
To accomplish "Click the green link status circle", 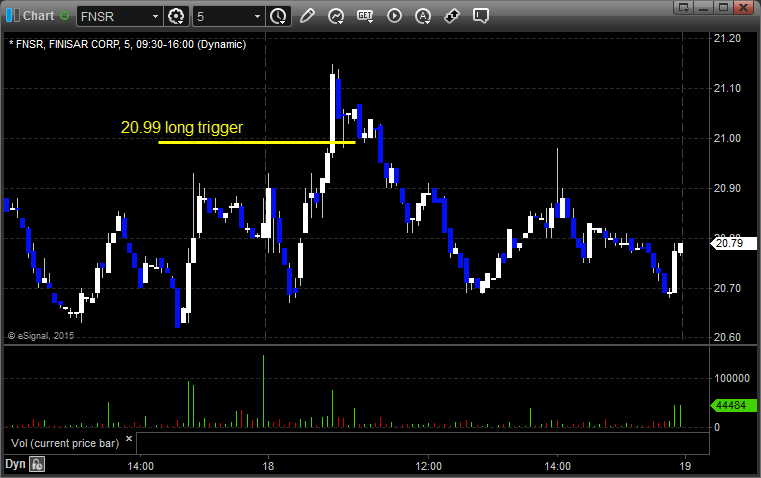I will 65,16.
